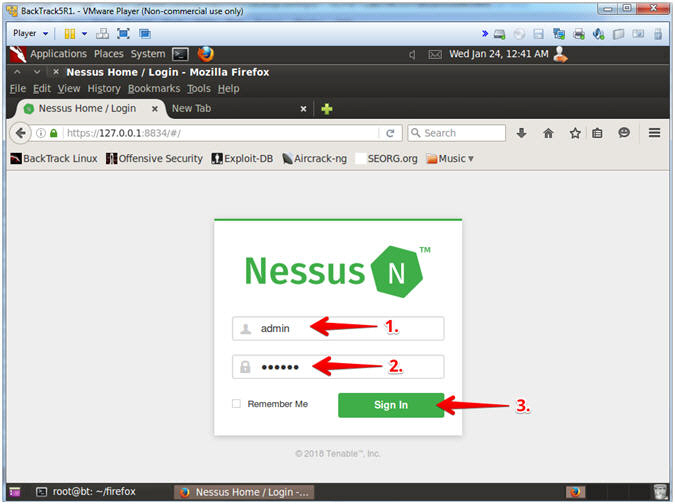Close the Nessus Home / Login tab
Image resolution: width=675 pixels, height=504 pixels.
pyautogui.click(x=155, y=109)
